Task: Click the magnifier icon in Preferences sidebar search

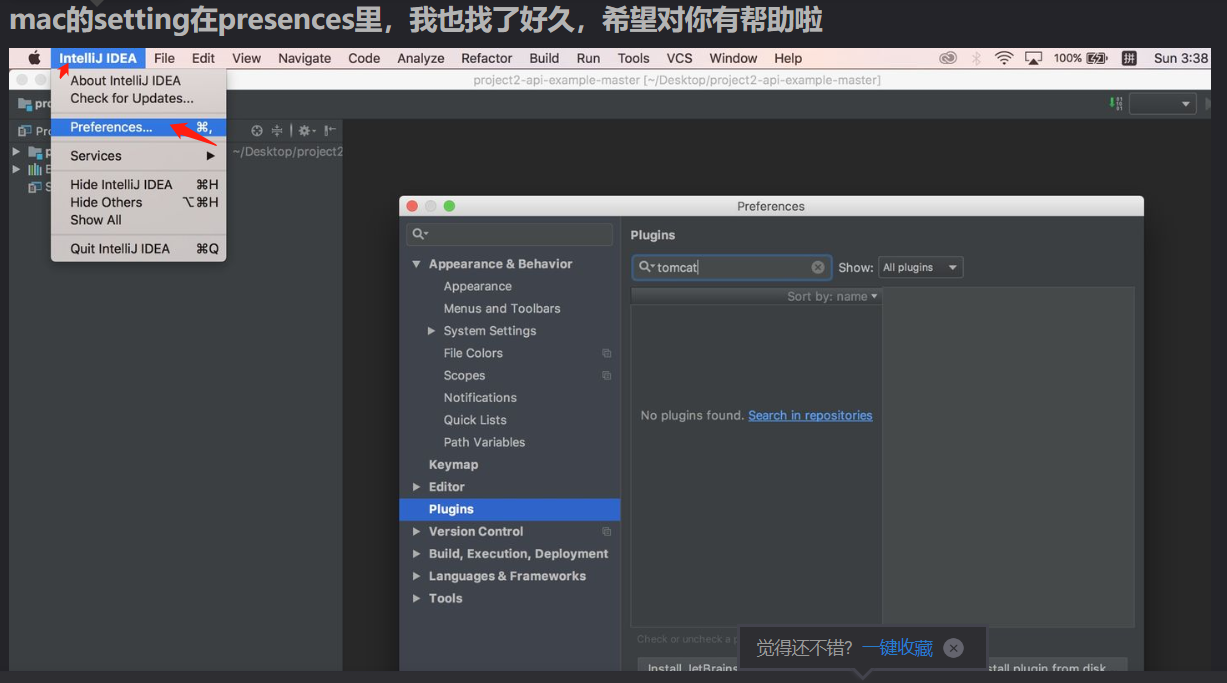Action: point(420,234)
